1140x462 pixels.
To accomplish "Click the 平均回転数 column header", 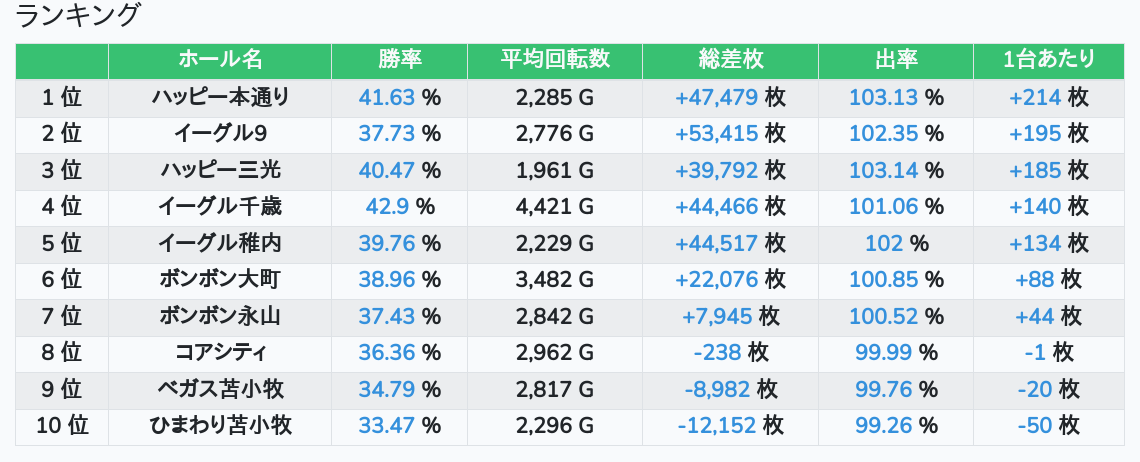I will 555,61.
